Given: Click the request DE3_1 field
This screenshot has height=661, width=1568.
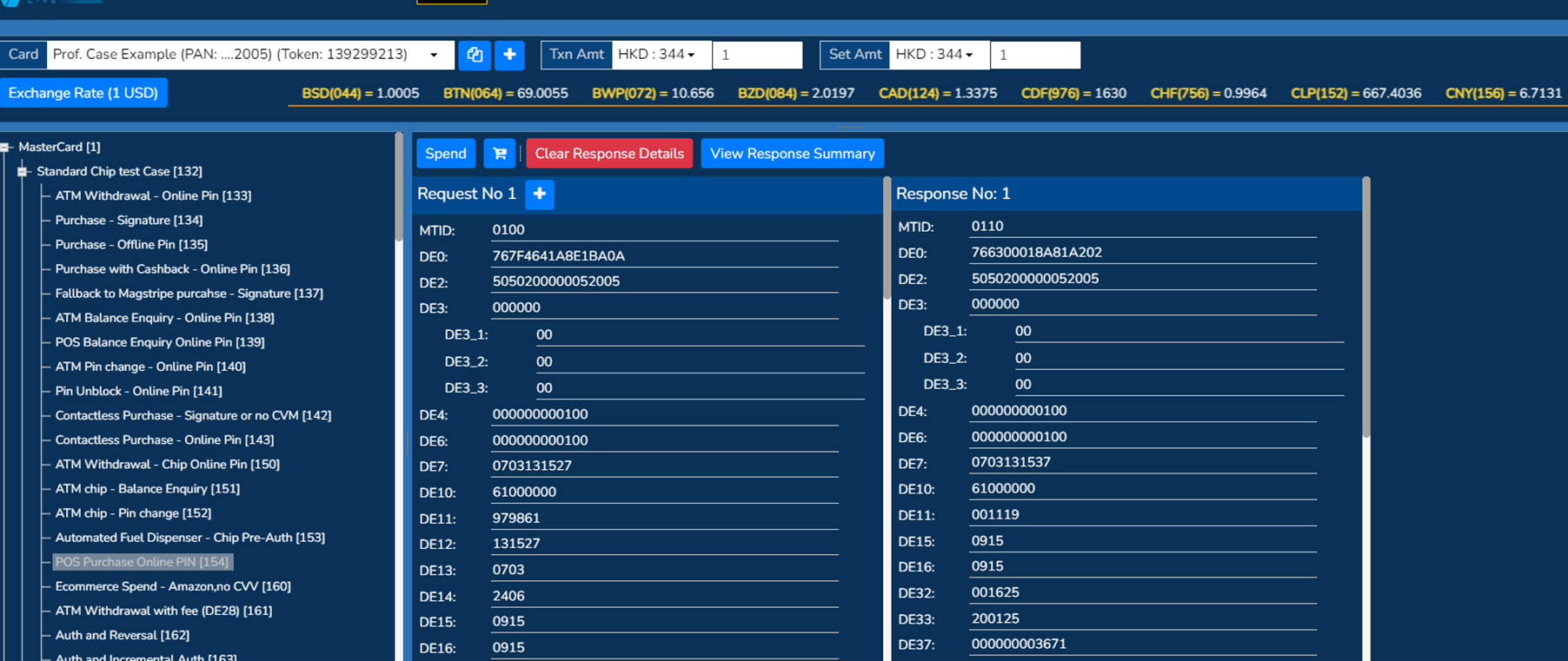Looking at the screenshot, I should [700, 335].
